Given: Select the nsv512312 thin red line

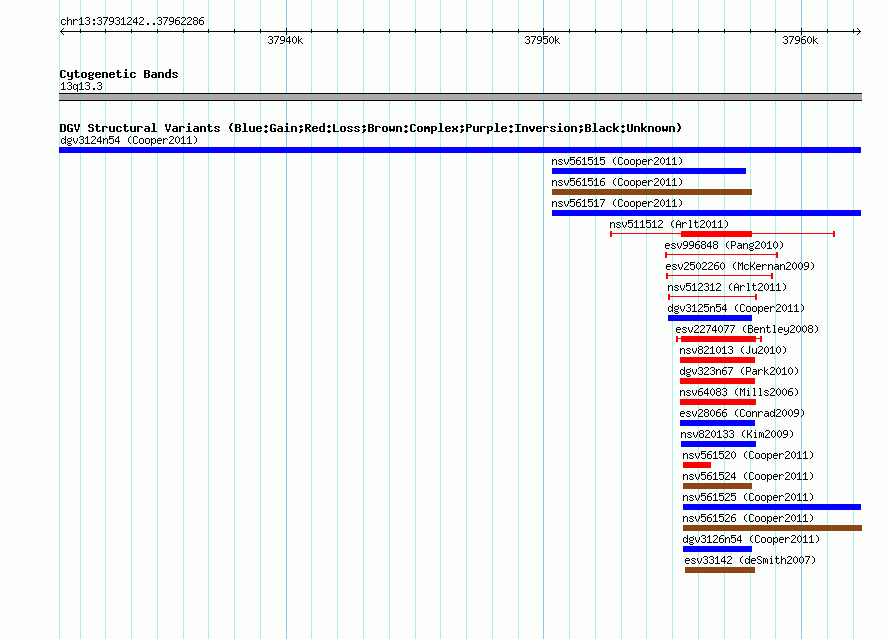Looking at the screenshot, I should [712, 297].
